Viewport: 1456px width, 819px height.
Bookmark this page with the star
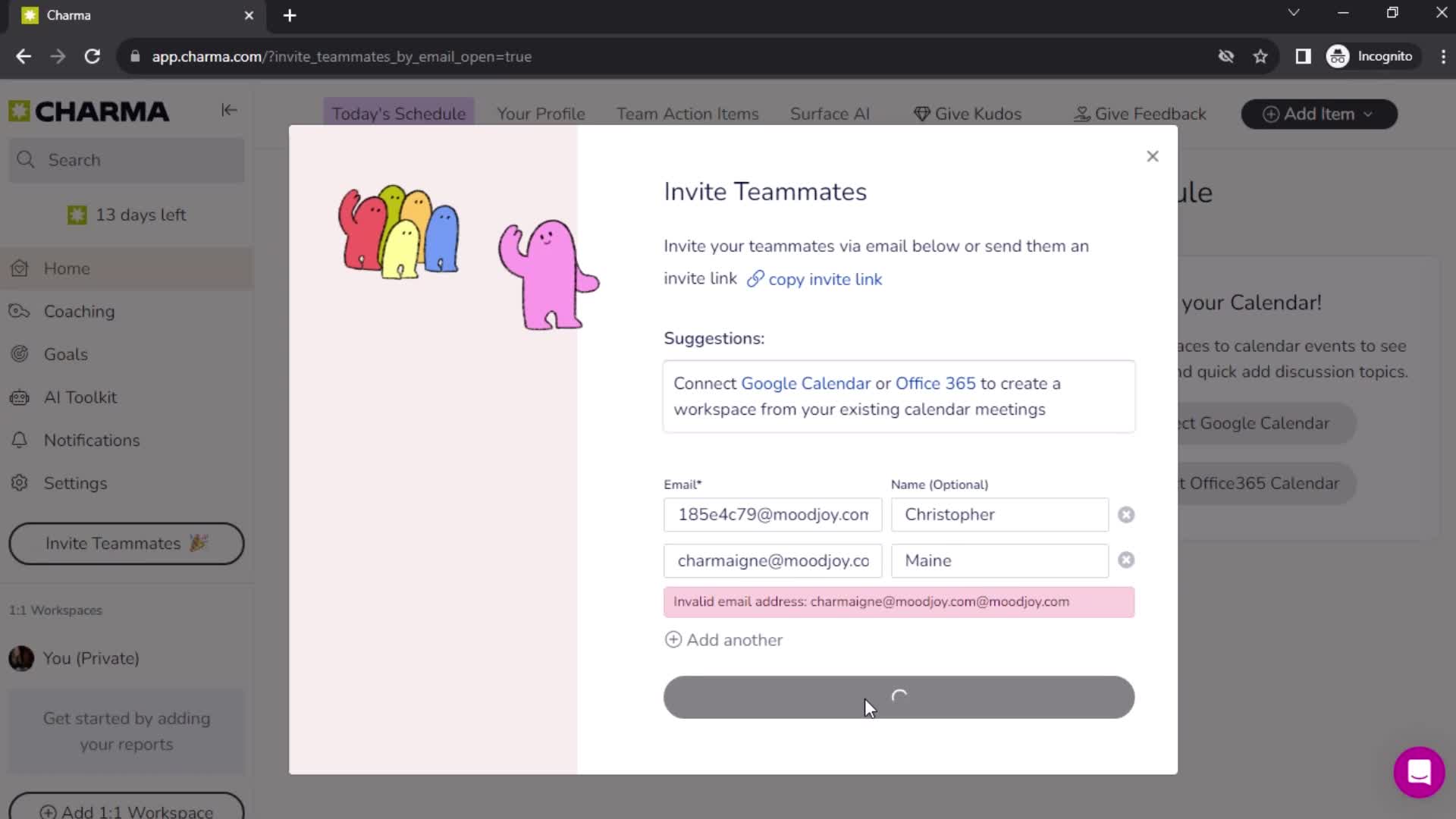tap(1260, 57)
